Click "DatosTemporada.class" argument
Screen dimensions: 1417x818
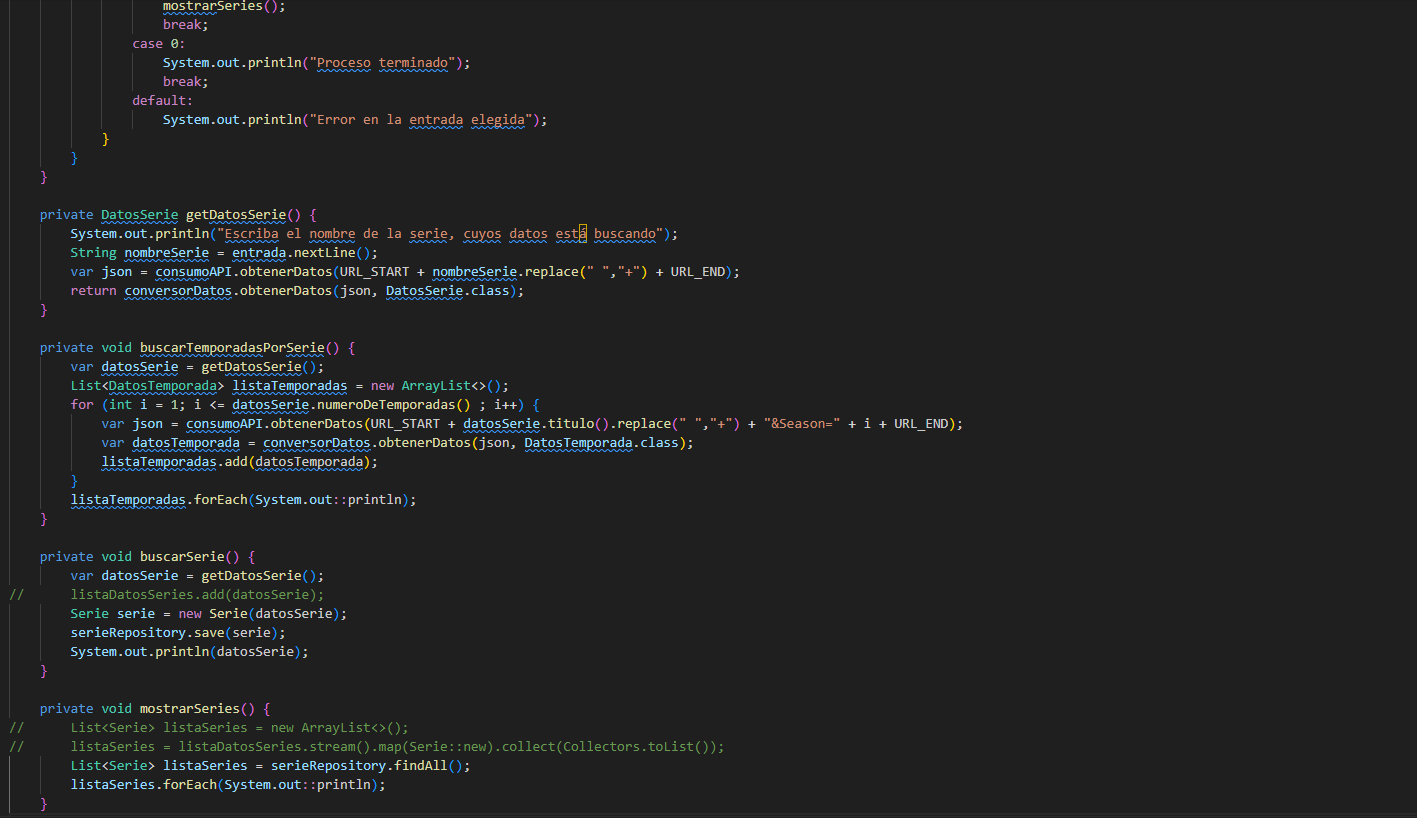point(601,442)
